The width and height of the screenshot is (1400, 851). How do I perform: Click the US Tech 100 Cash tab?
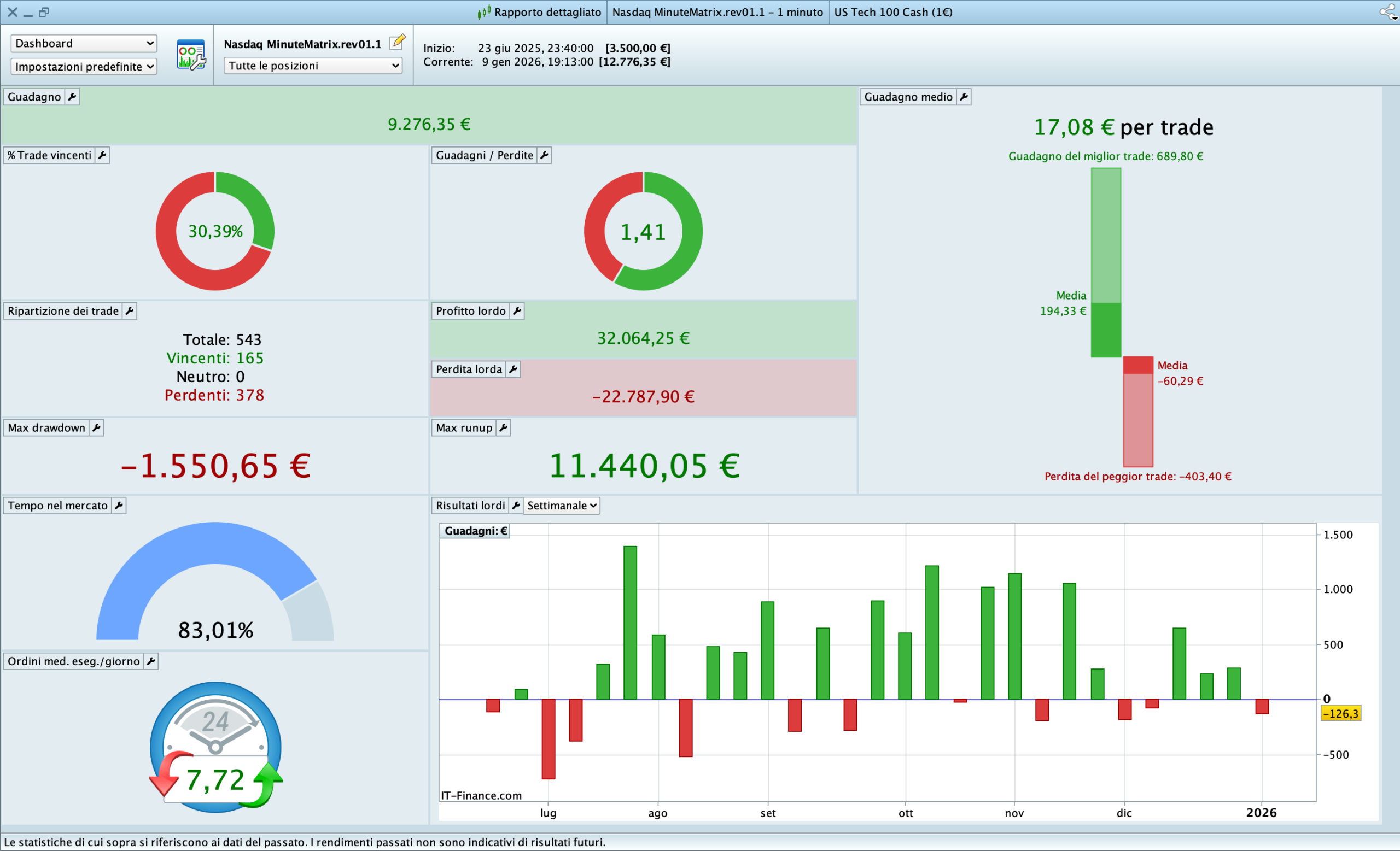pyautogui.click(x=892, y=12)
